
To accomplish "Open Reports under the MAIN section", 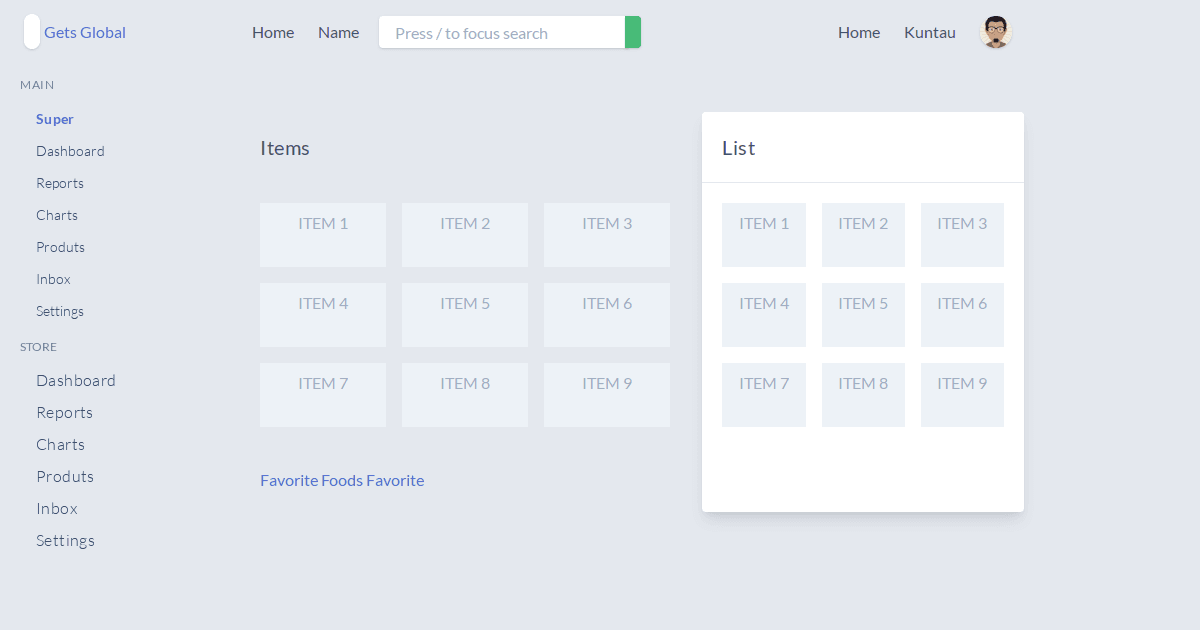I will point(60,183).
